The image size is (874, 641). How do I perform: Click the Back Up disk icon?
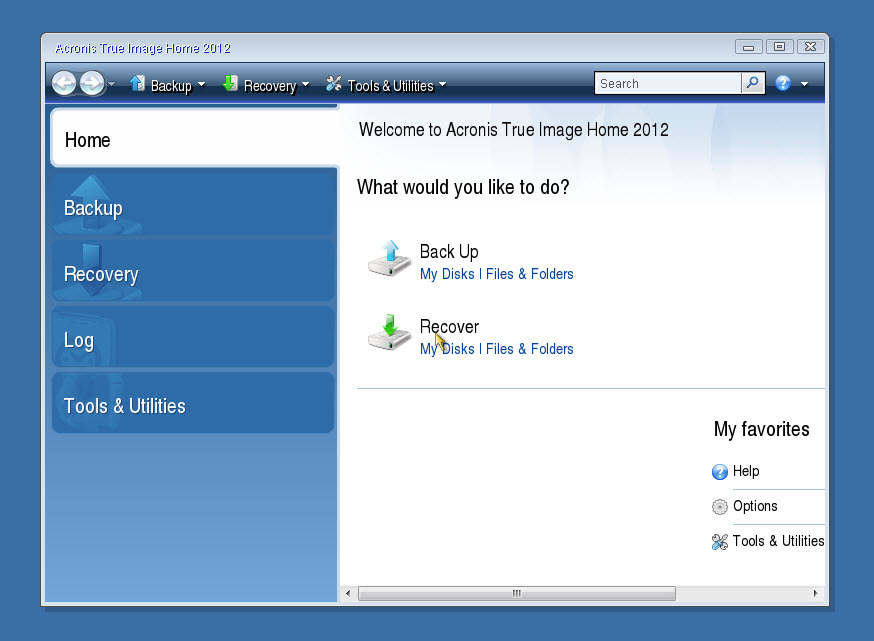point(390,258)
